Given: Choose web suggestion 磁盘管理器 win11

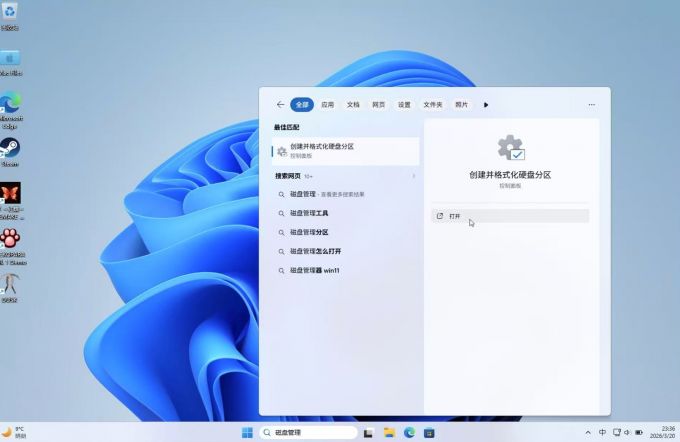Looking at the screenshot, I should pyautogui.click(x=346, y=270).
